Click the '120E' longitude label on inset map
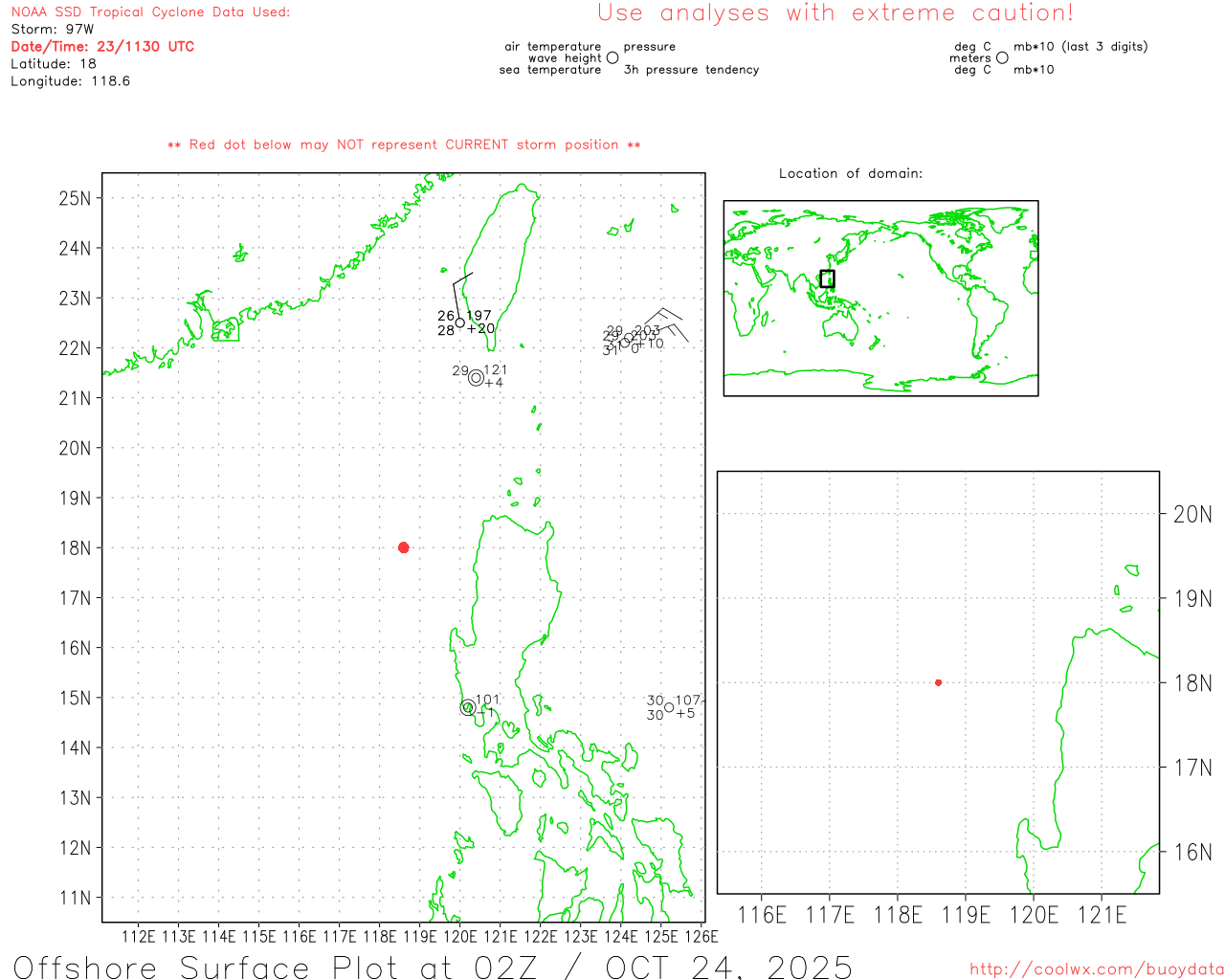This screenshot has width=1225, height=980. tap(1034, 915)
